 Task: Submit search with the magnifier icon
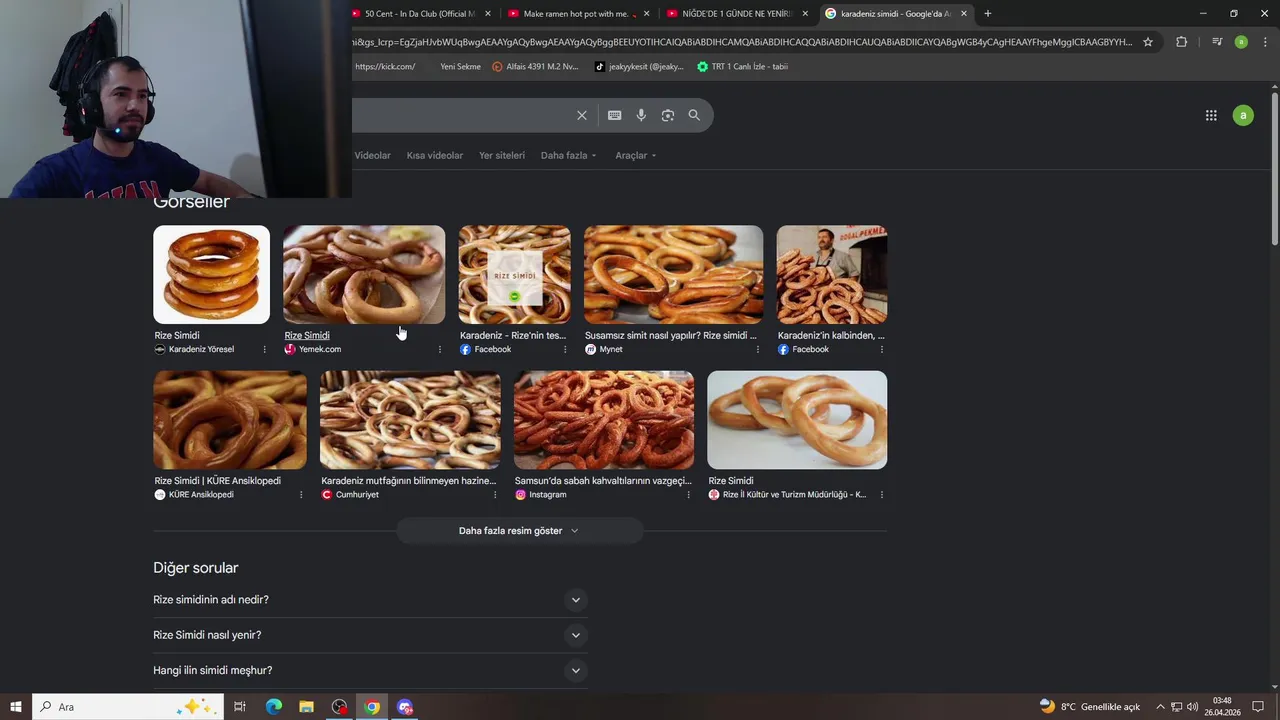coord(694,115)
